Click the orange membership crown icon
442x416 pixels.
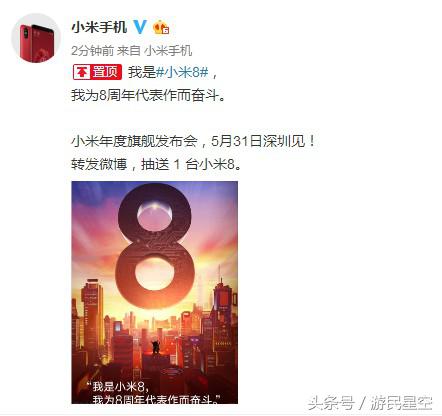click(x=161, y=27)
